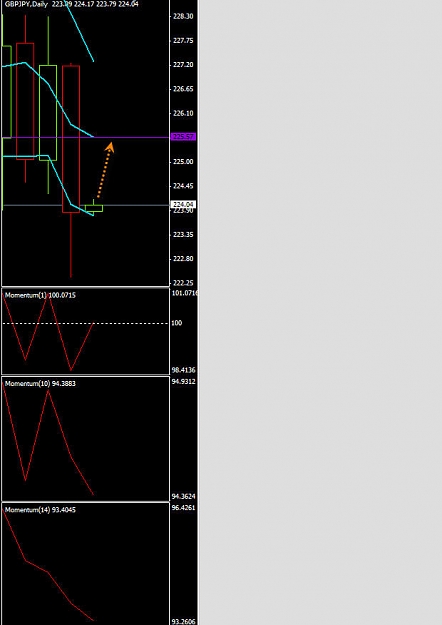Click the 101.0716 scale value in the Momentum(1) panel
Viewport: 442px width, 625px height.
click(x=185, y=293)
